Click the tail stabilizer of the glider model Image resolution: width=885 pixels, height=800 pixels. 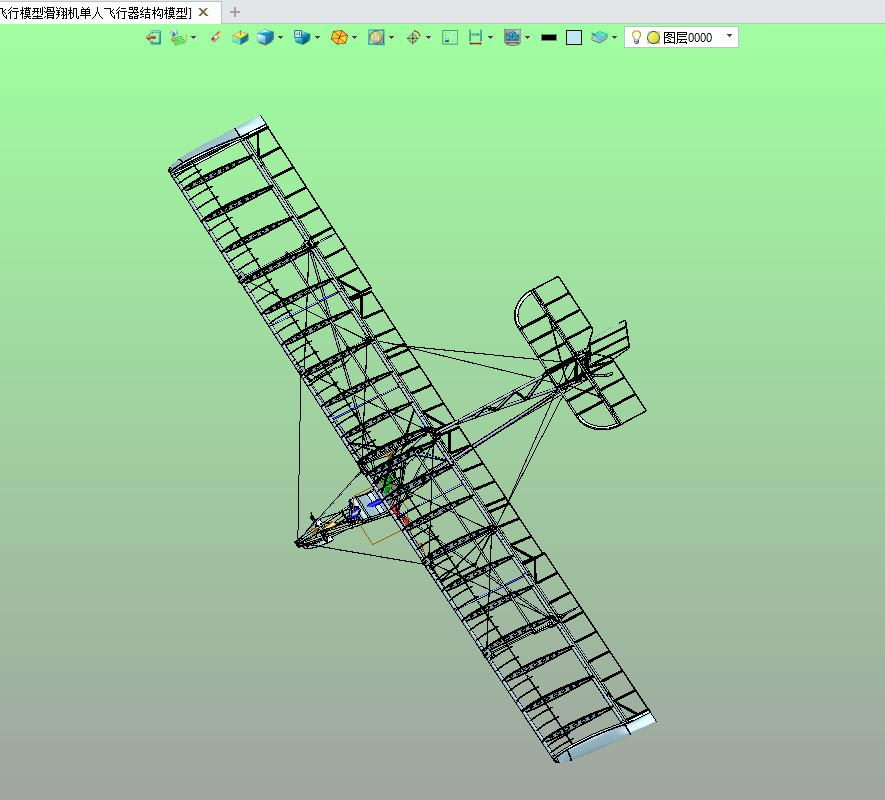580,353
